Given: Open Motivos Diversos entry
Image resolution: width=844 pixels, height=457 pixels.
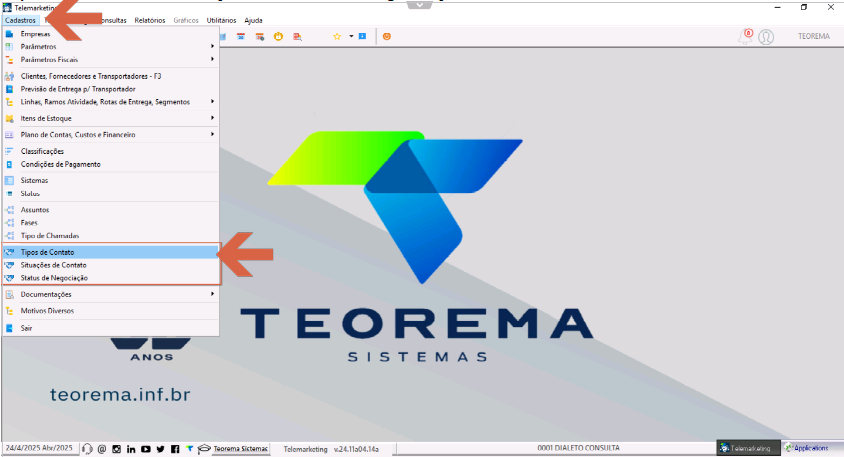Looking at the screenshot, I should (x=111, y=311).
